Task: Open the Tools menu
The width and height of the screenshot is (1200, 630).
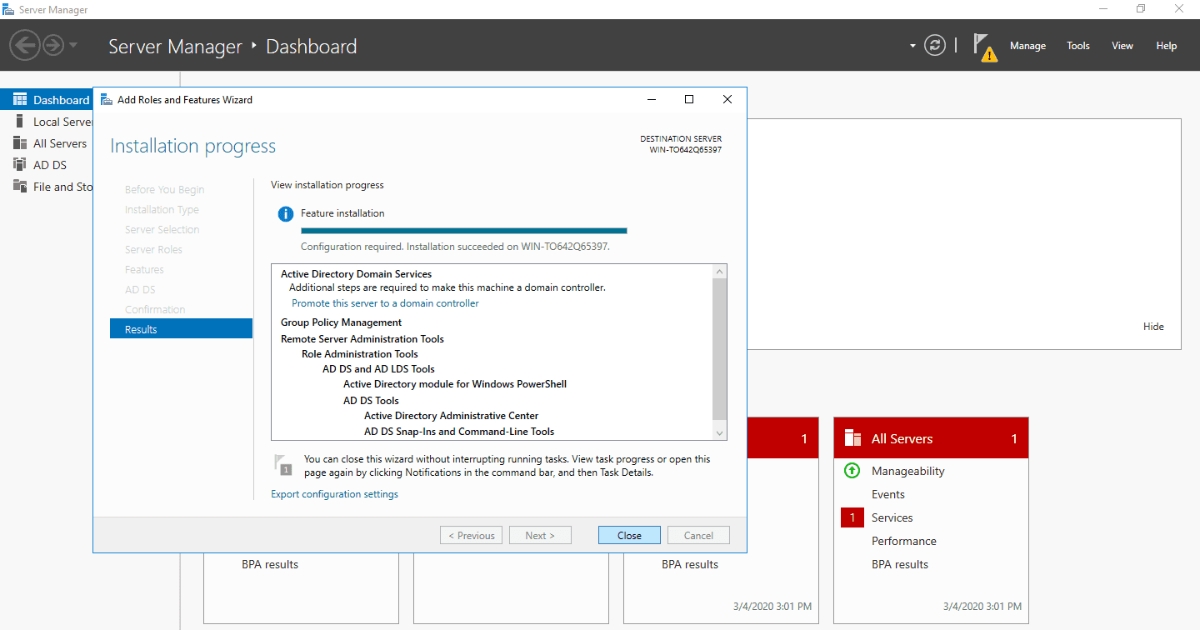Action: point(1078,45)
